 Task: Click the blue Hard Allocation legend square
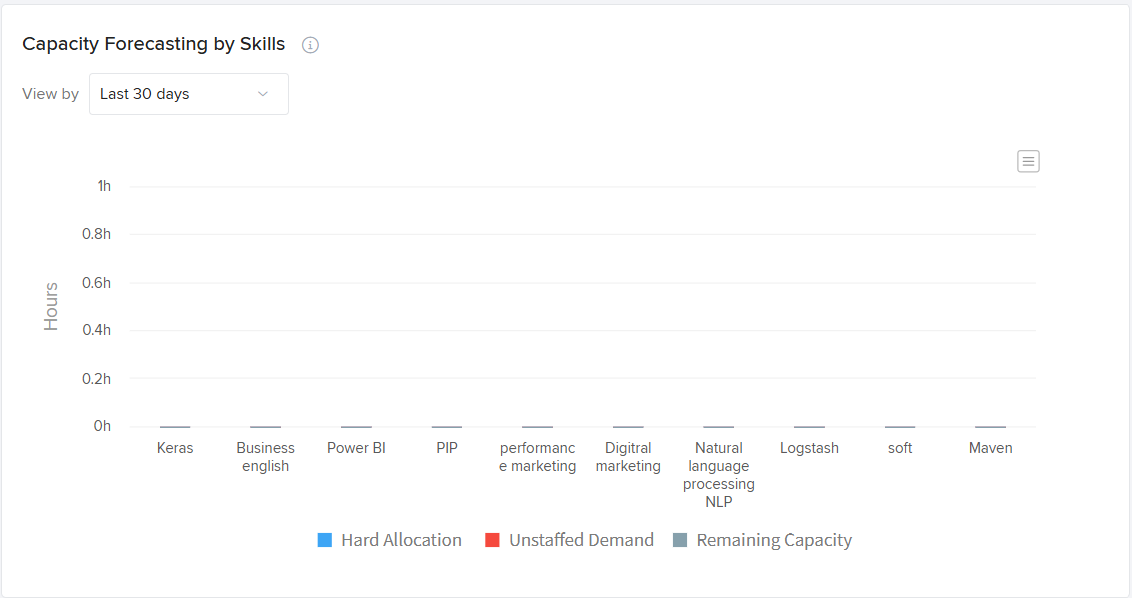click(325, 540)
